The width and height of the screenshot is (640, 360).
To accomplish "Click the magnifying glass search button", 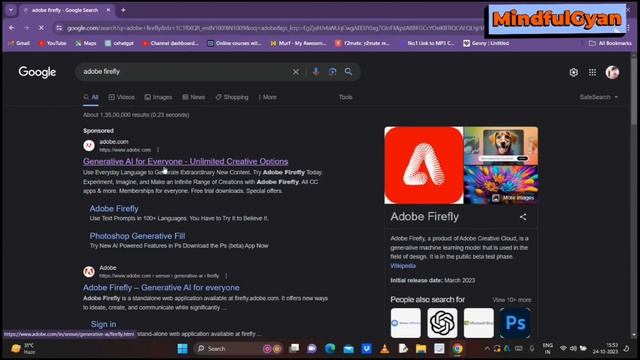I will 348,72.
